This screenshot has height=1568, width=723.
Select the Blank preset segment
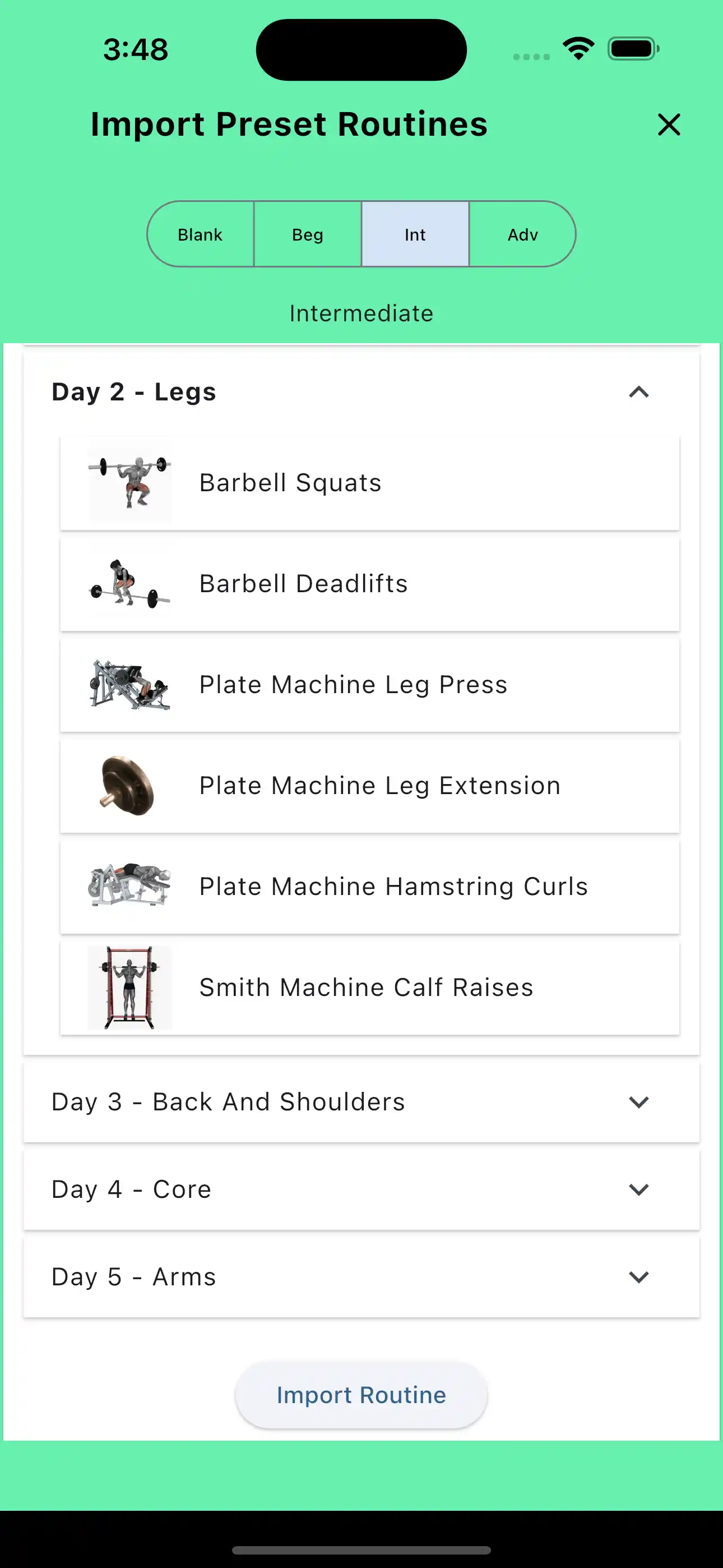point(200,234)
